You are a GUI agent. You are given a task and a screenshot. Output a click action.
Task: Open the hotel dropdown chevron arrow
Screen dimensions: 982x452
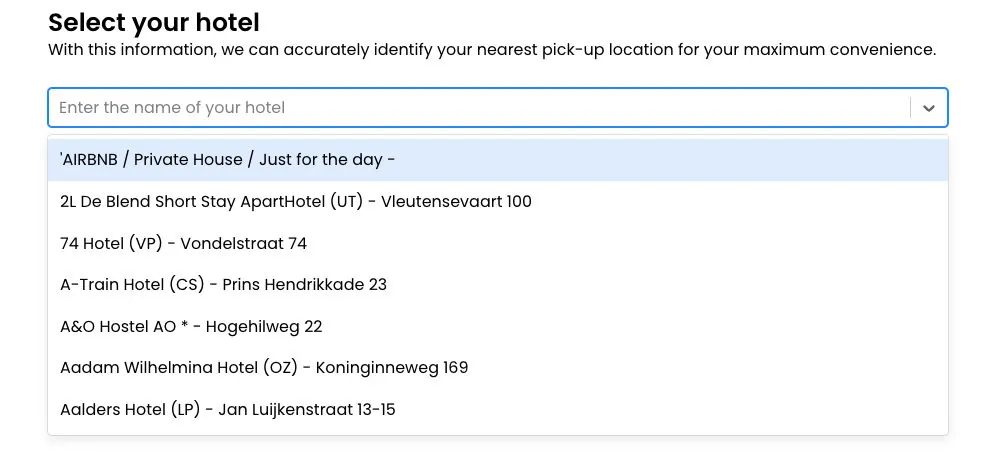point(928,108)
